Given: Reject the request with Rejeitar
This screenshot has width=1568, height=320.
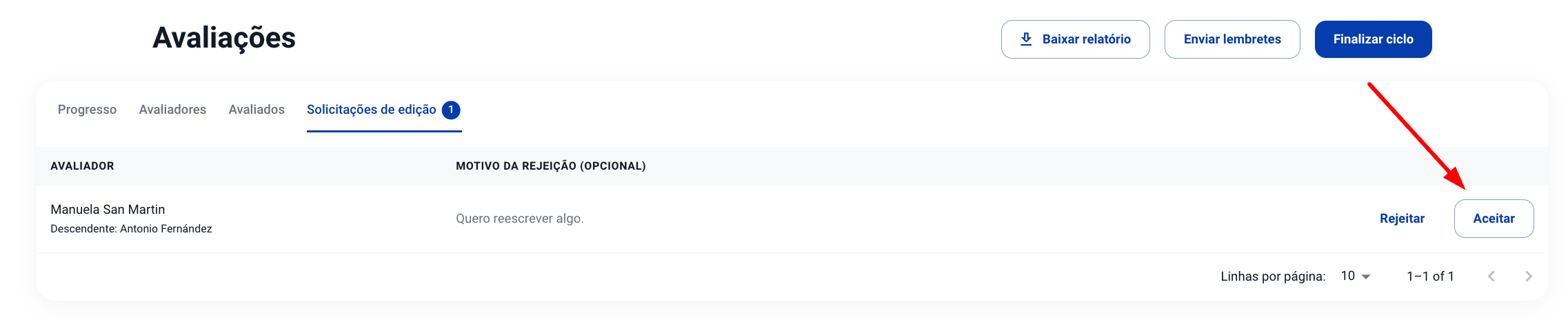Looking at the screenshot, I should [1402, 219].
